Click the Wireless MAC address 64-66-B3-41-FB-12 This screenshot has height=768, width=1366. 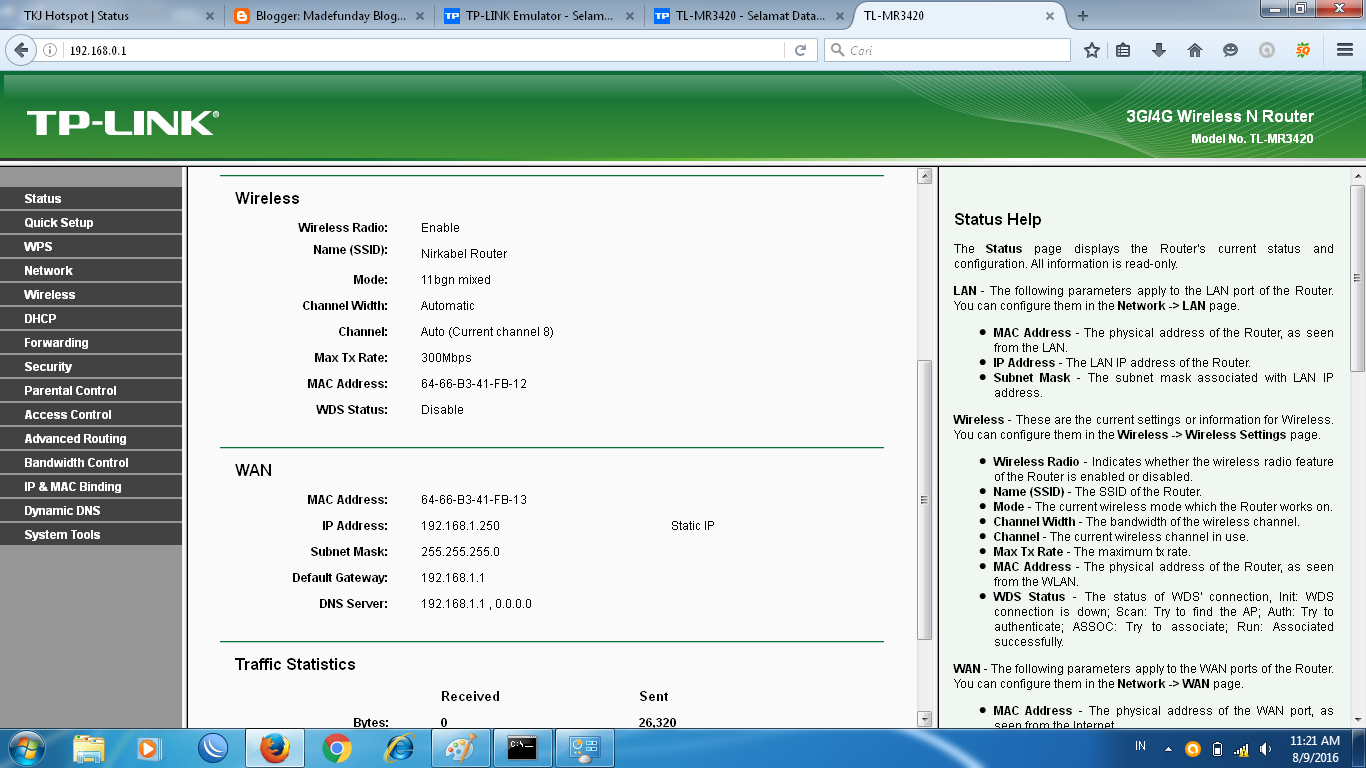(474, 384)
